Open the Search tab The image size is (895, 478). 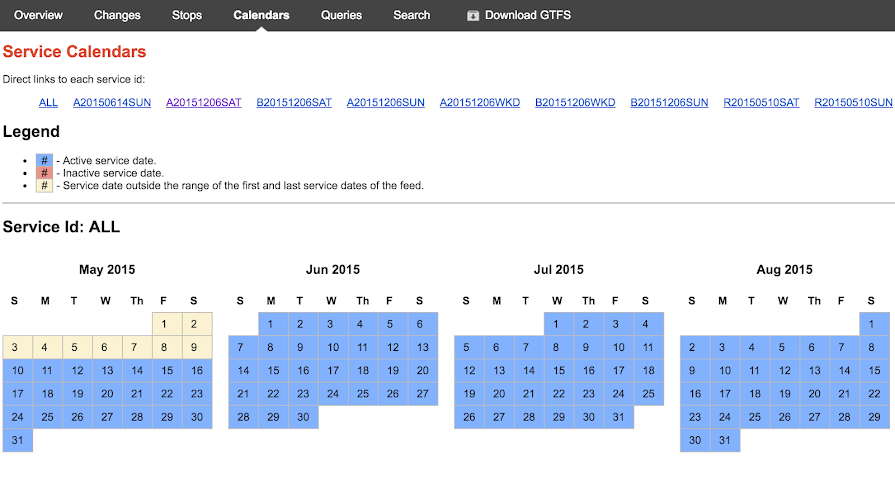click(x=412, y=15)
